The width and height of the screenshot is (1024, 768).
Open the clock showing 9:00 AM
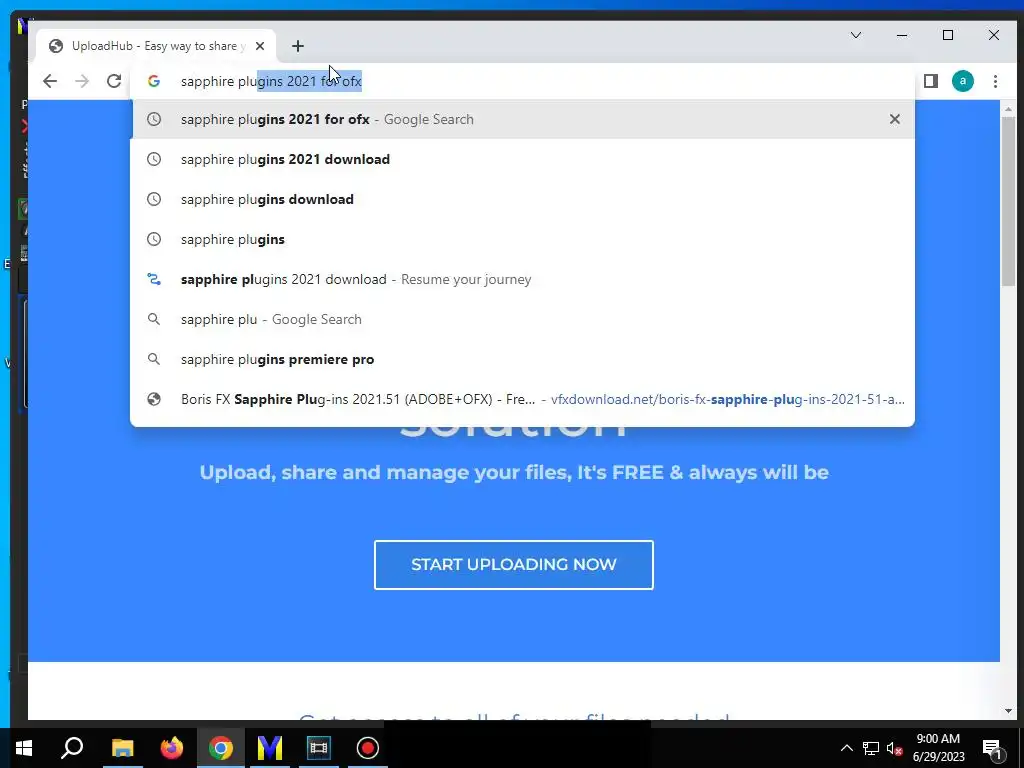[x=938, y=748]
